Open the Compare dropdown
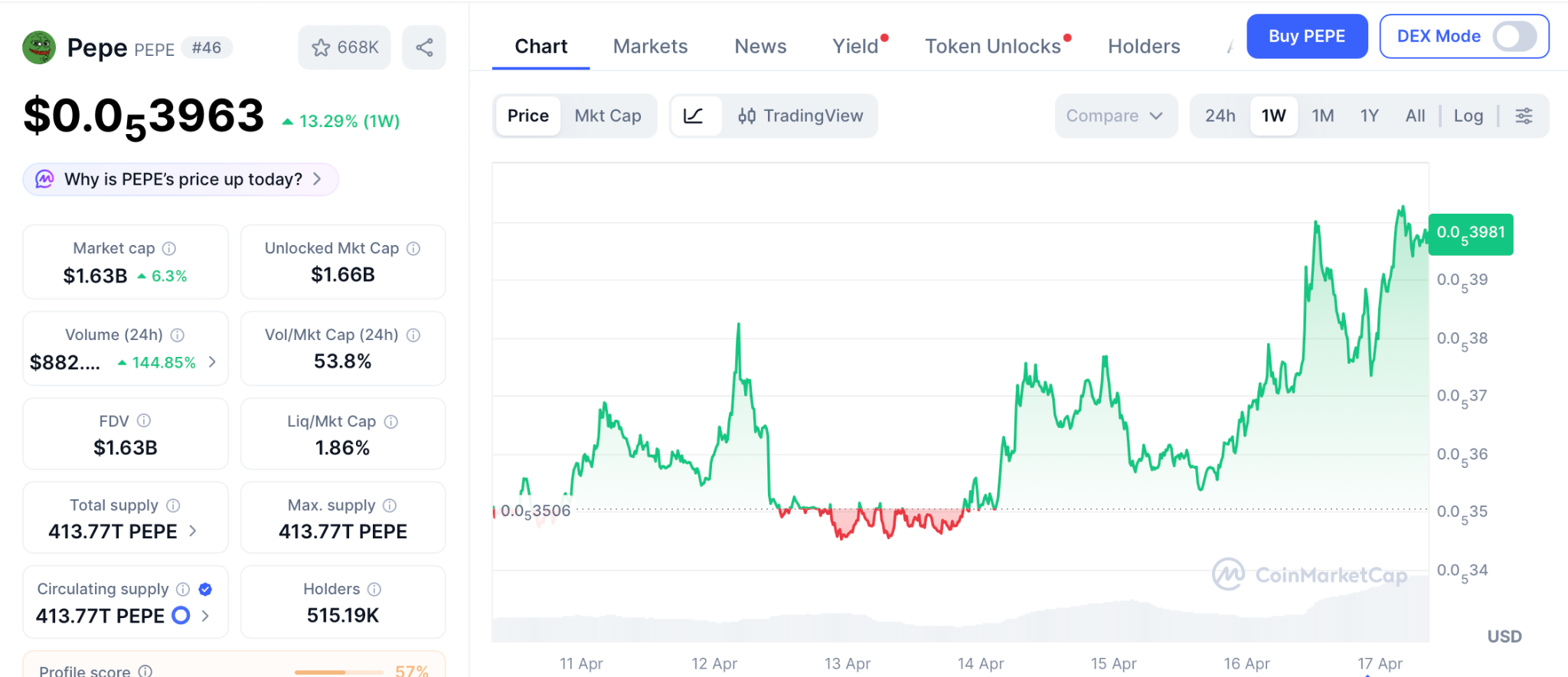Screen dimensions: 1568x677 coord(1114,116)
